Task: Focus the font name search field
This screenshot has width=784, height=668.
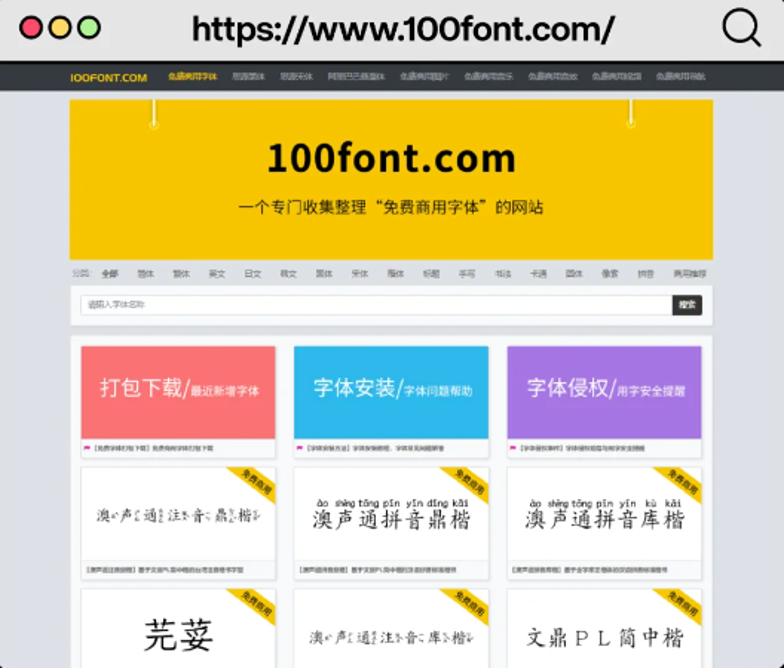Action: pos(376,305)
